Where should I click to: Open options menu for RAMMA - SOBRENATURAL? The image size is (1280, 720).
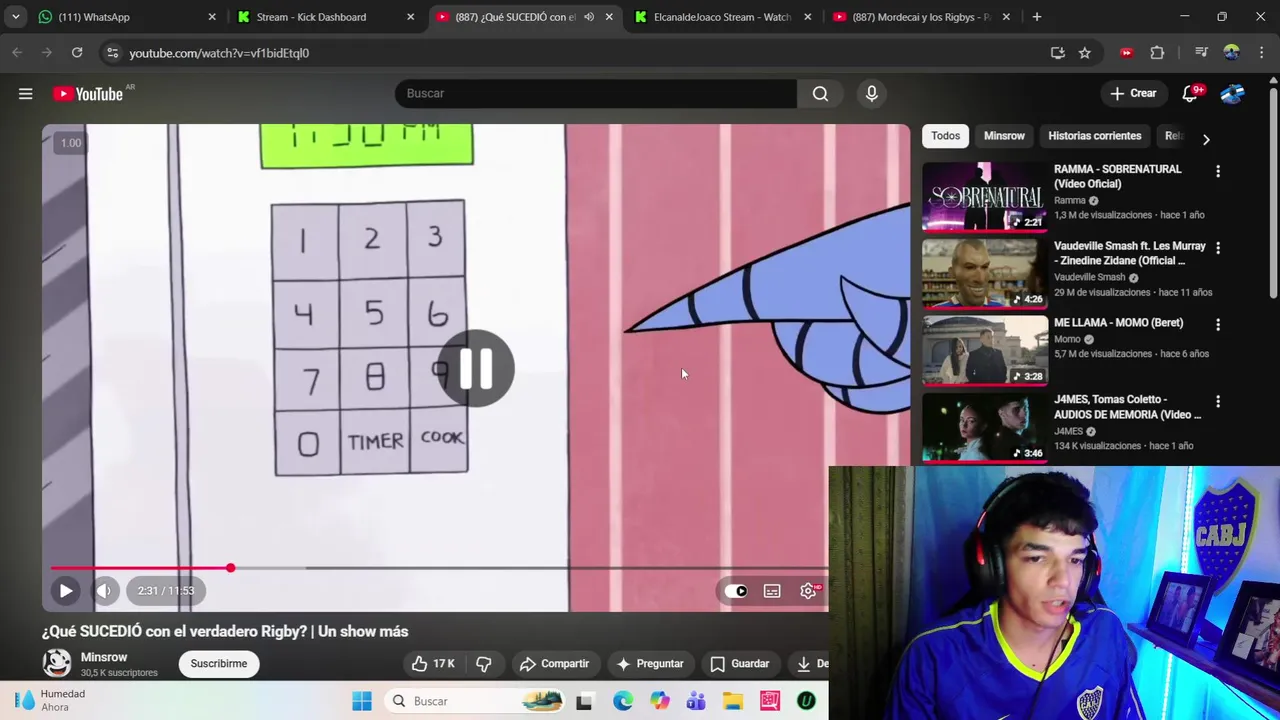click(x=1218, y=172)
